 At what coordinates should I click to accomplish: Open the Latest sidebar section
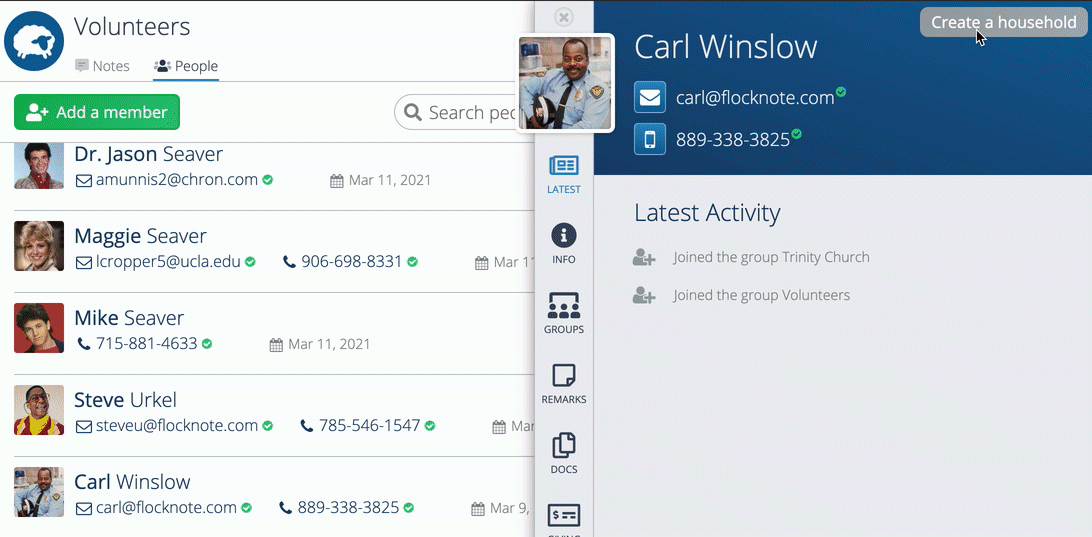coord(564,174)
